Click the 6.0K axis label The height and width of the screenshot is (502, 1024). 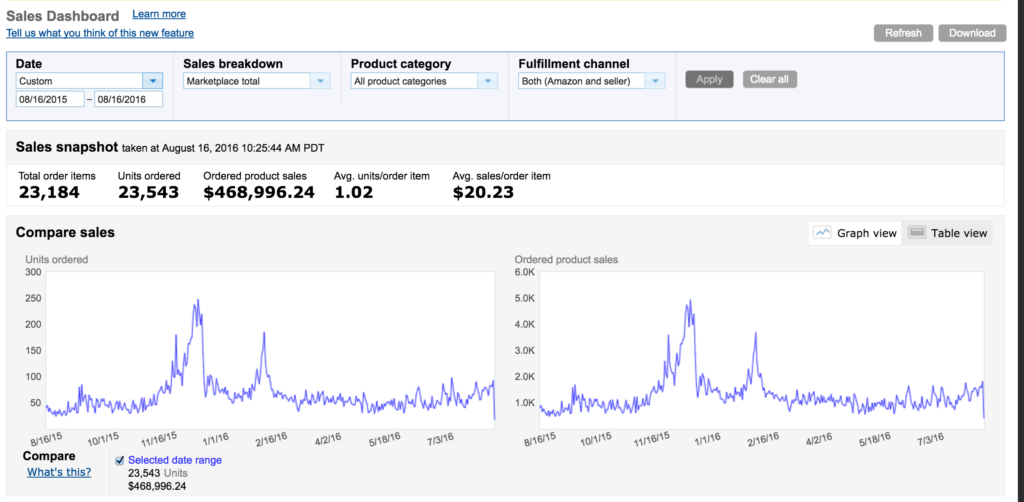pyautogui.click(x=525, y=272)
